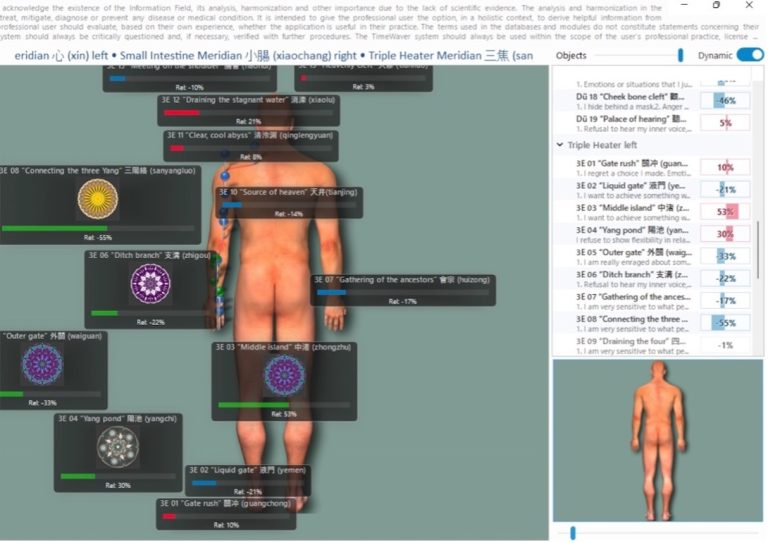Click the sun mandala in the 3E 08 card
This screenshot has height=543, width=768.
point(98,198)
